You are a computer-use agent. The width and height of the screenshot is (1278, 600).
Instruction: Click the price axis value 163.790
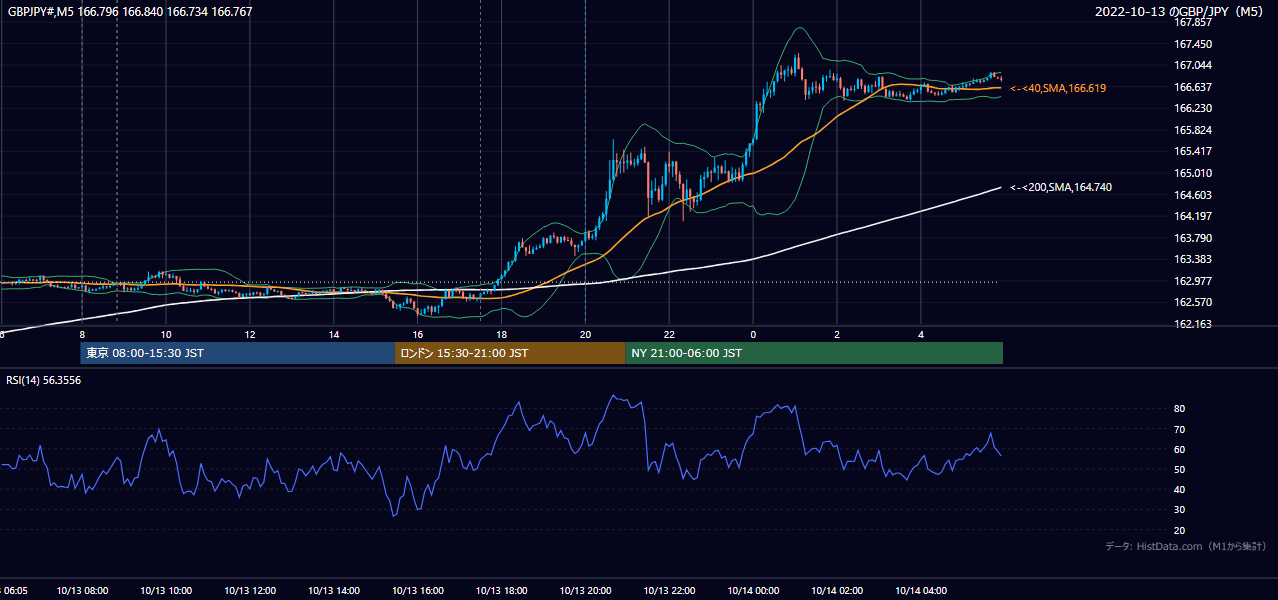pyautogui.click(x=1193, y=238)
